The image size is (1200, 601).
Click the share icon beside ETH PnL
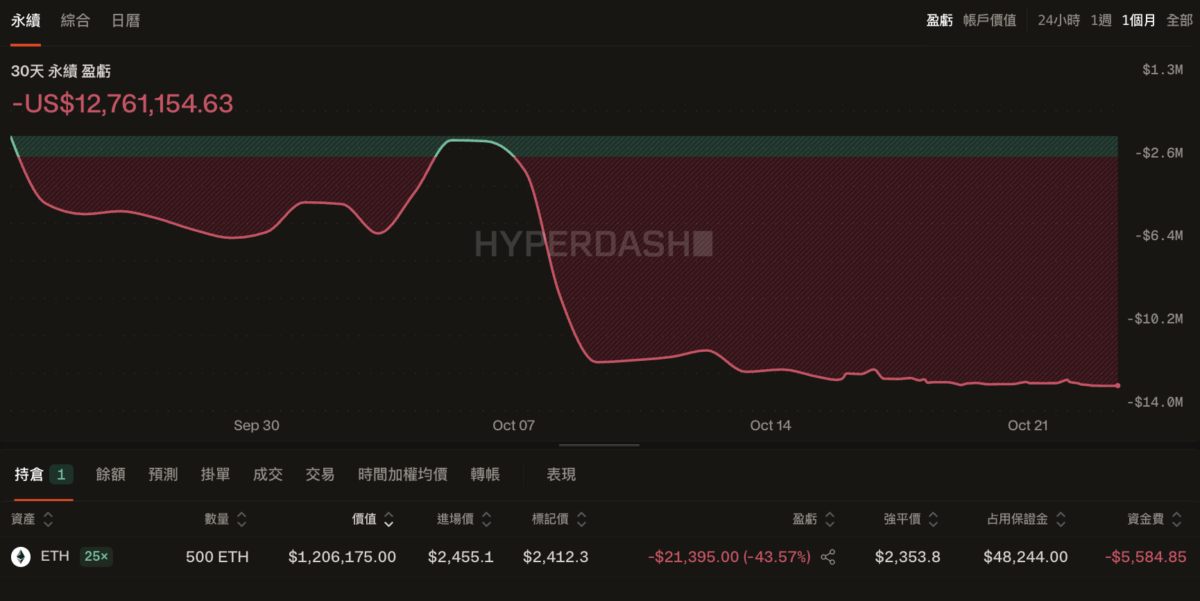click(x=828, y=557)
